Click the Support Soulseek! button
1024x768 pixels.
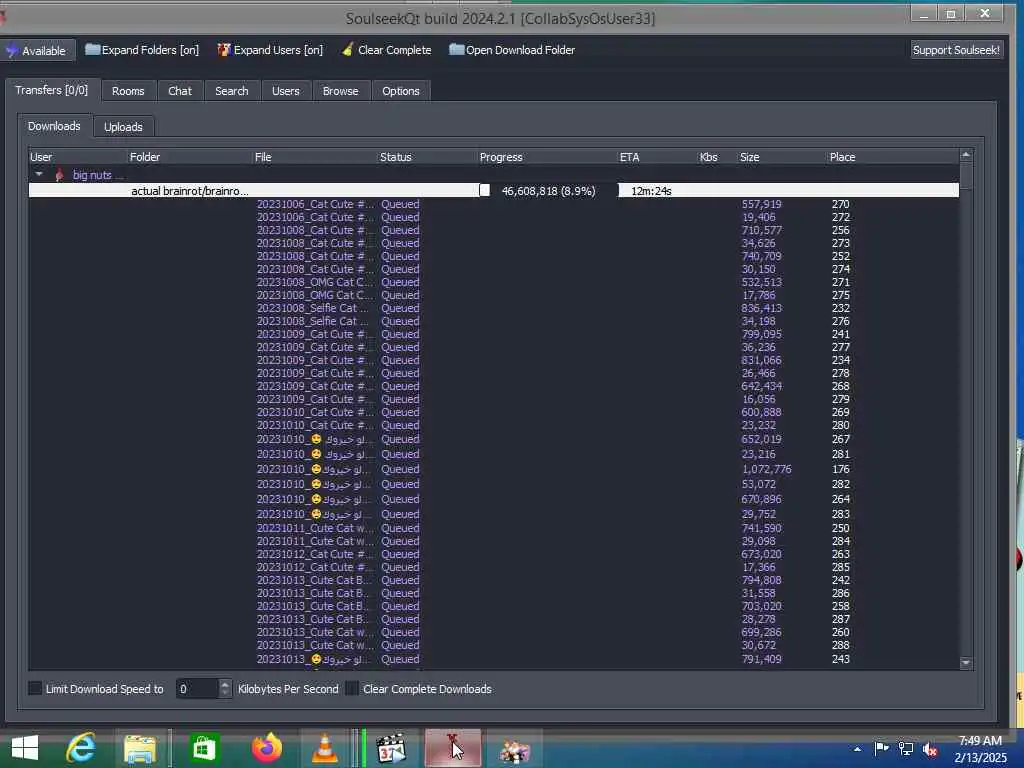(956, 50)
